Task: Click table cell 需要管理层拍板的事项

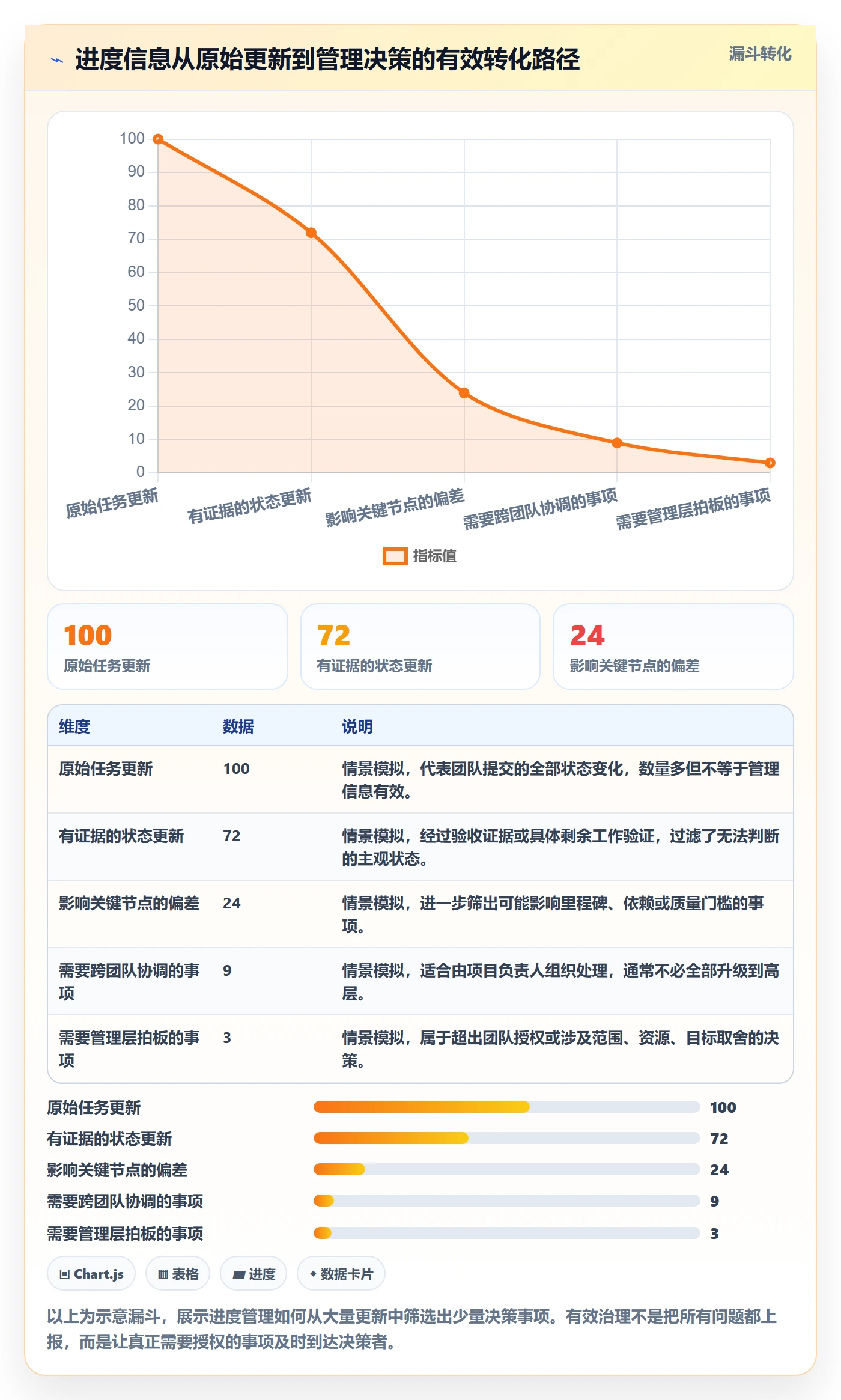Action: pyautogui.click(x=129, y=1049)
